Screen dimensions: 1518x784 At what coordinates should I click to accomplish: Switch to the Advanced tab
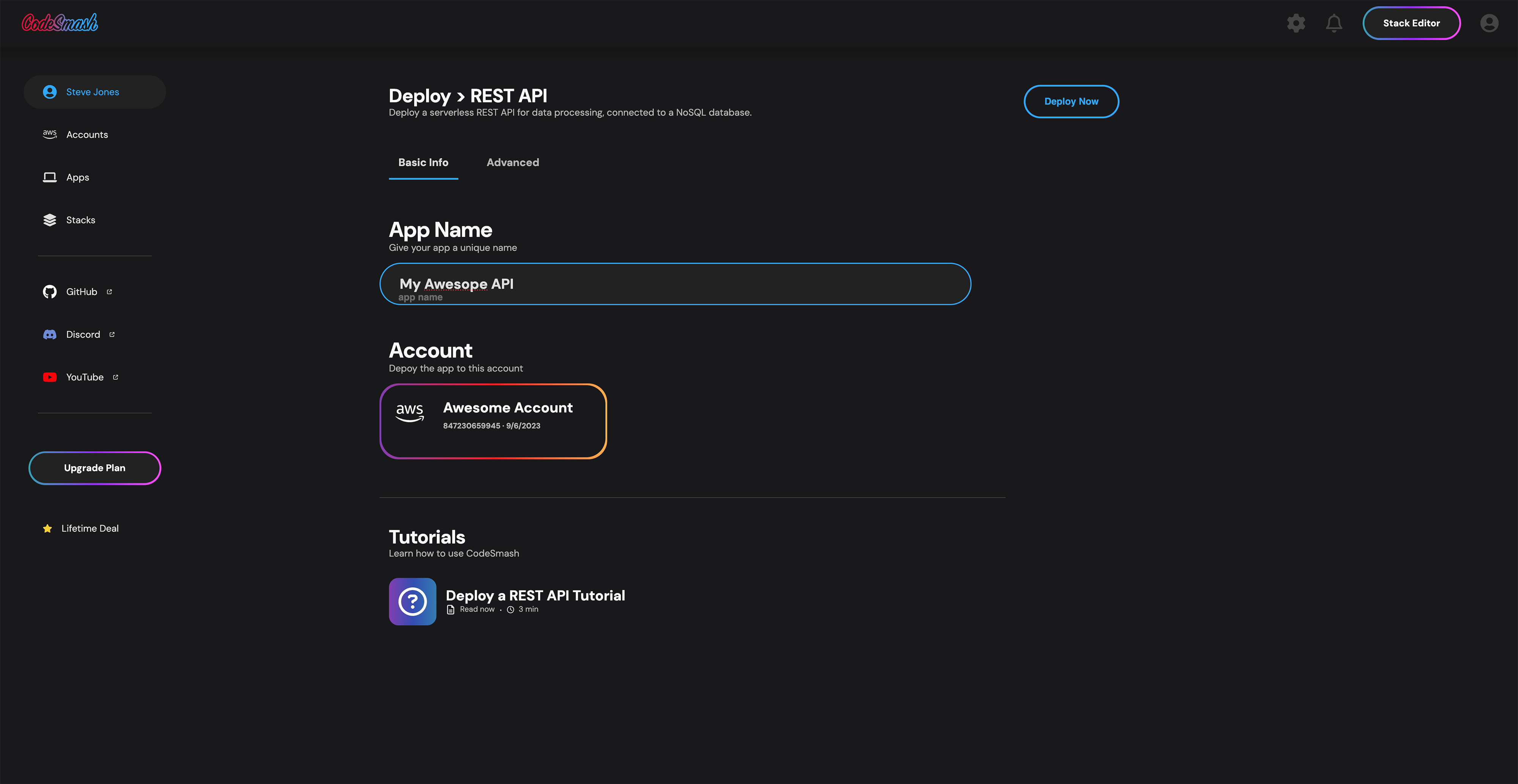pos(513,162)
